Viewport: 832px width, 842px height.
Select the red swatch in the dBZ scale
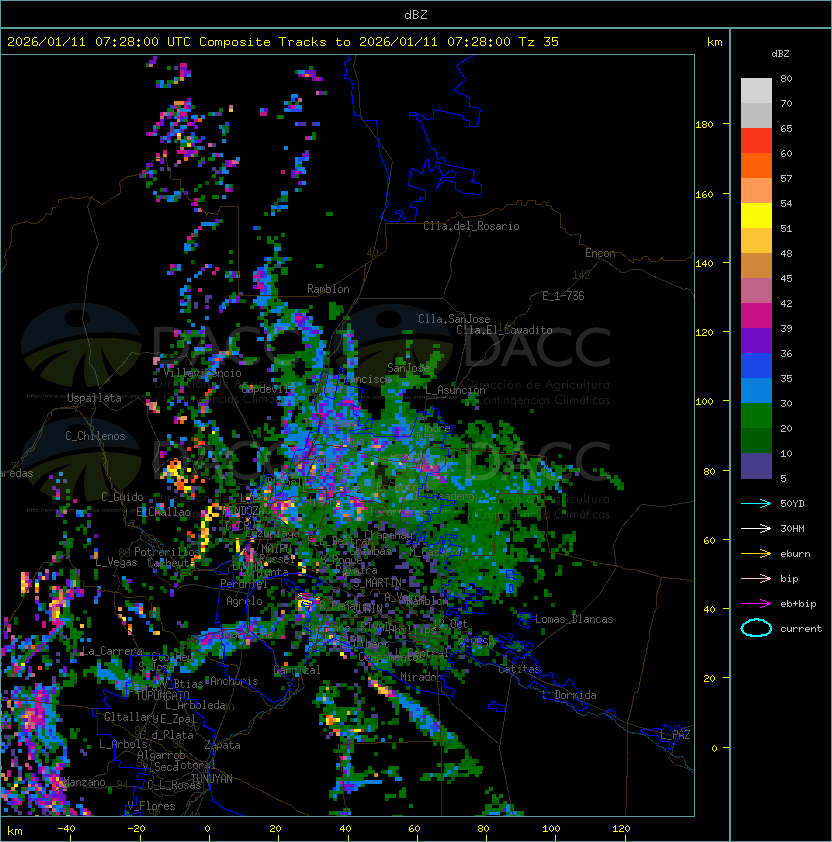pyautogui.click(x=756, y=141)
